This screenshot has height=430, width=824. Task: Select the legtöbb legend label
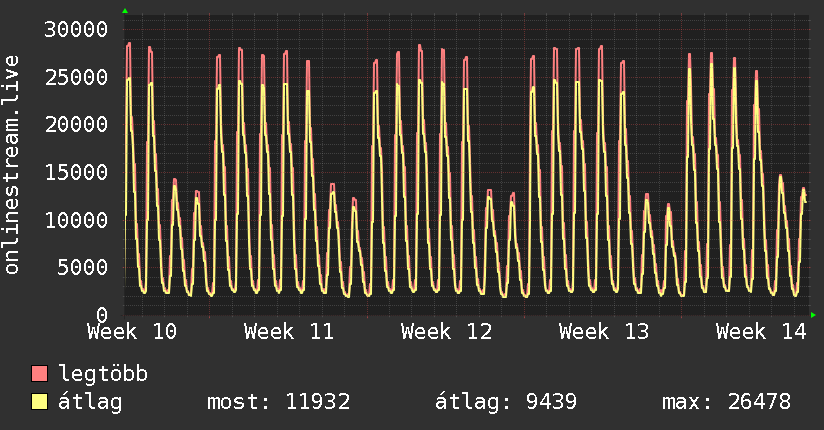pos(103,374)
